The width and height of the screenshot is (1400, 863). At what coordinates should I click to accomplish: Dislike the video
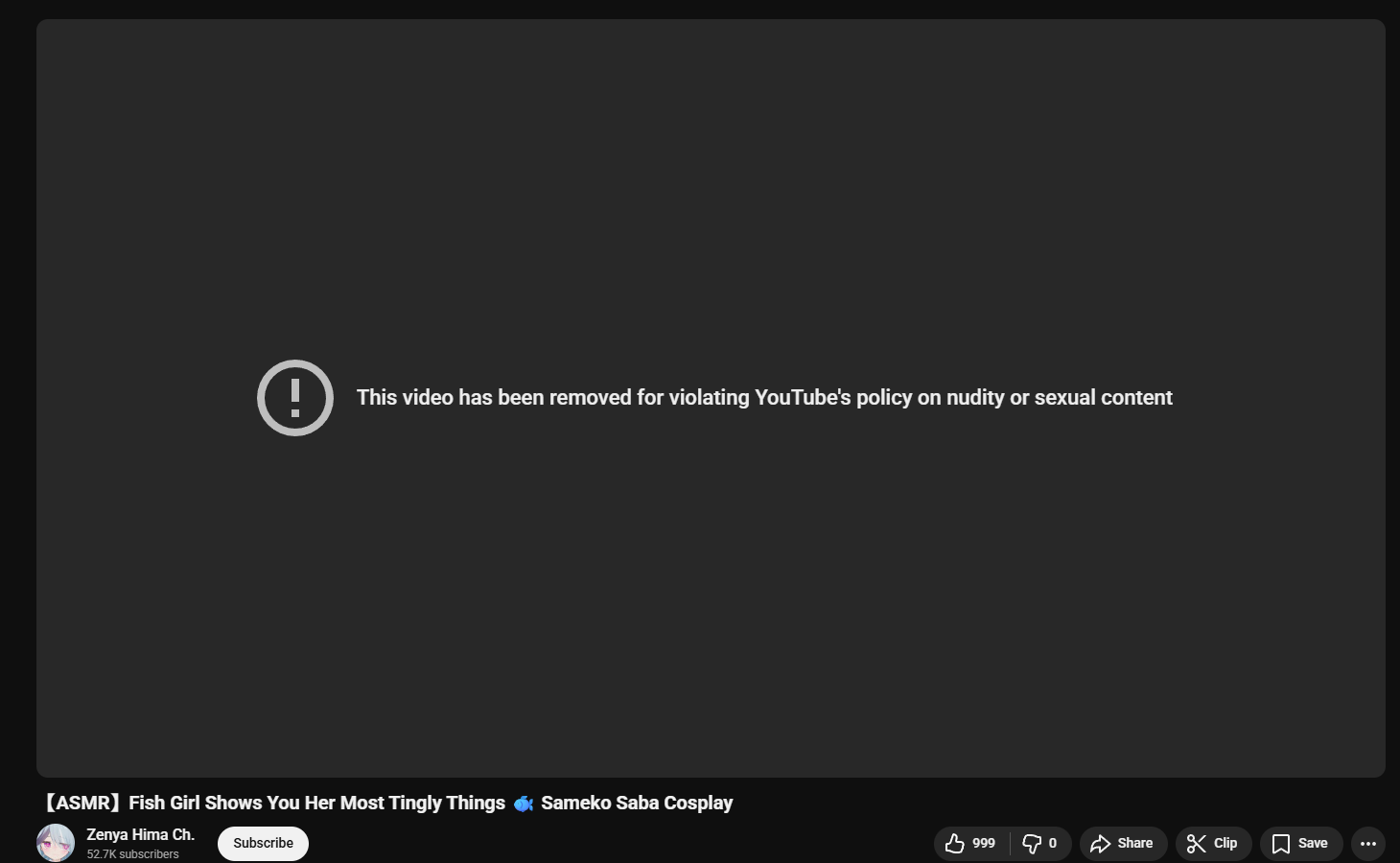pyautogui.click(x=1040, y=844)
